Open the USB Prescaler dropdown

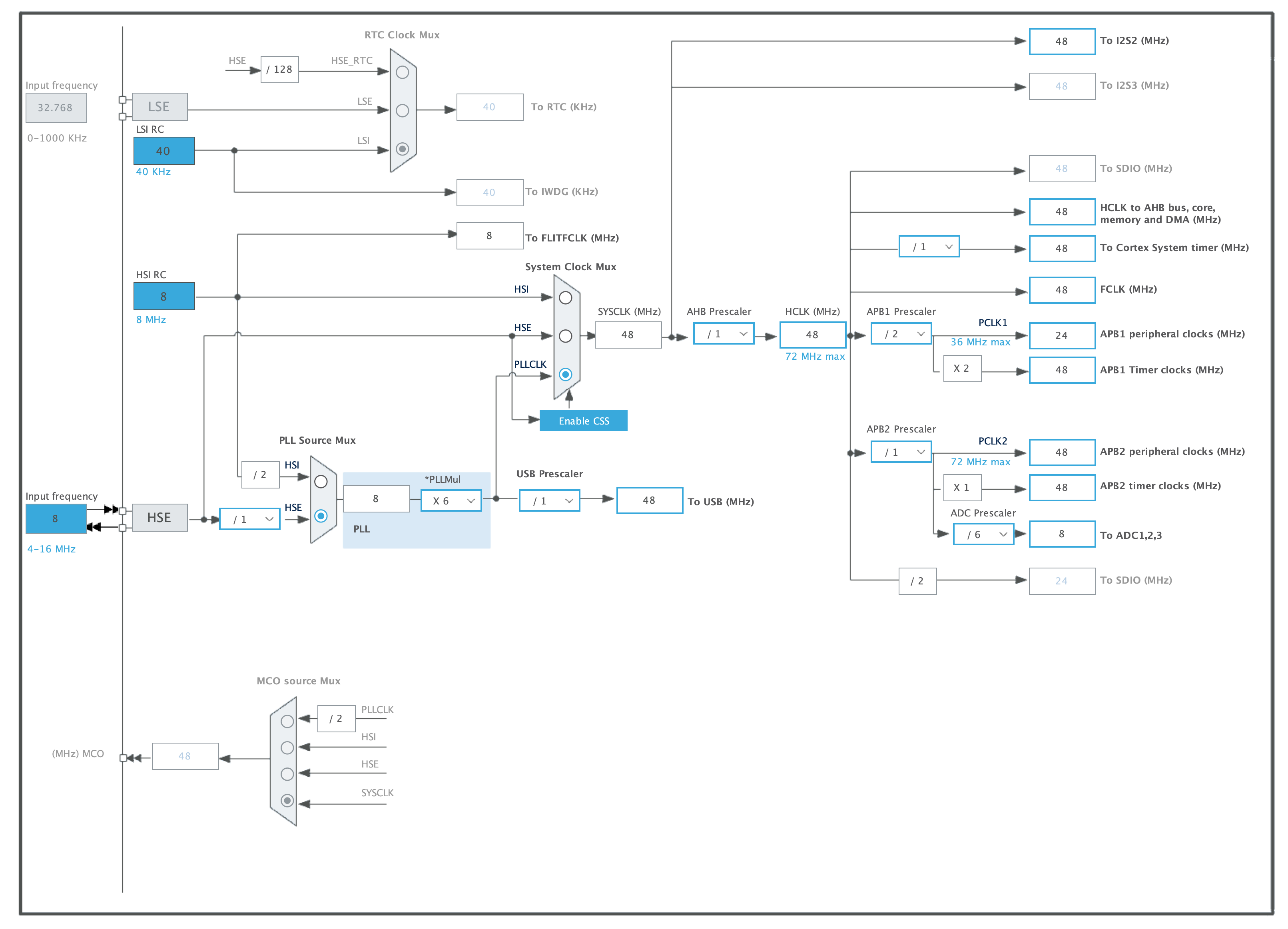coord(549,500)
